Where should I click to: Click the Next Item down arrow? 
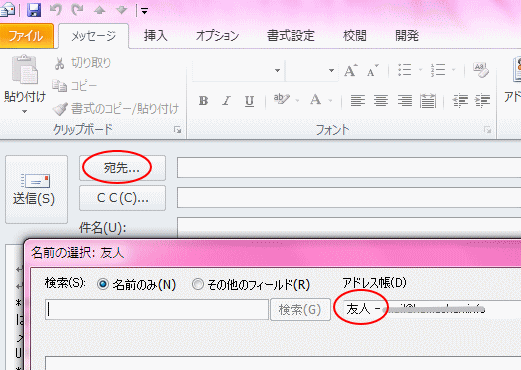click(122, 10)
